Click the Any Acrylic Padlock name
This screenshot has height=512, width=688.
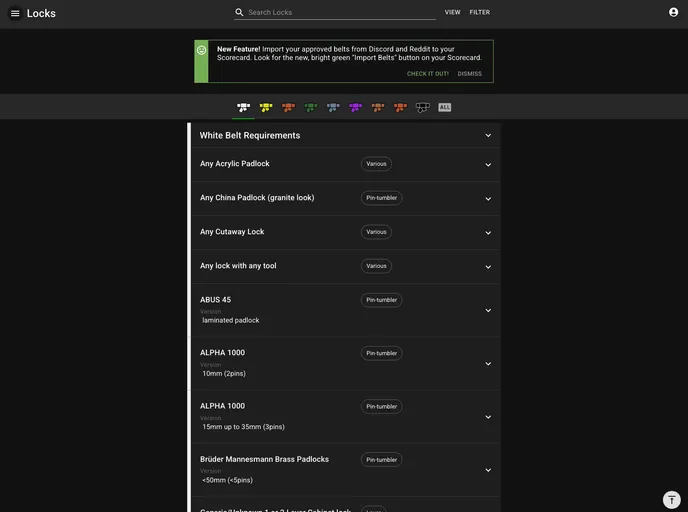point(235,164)
